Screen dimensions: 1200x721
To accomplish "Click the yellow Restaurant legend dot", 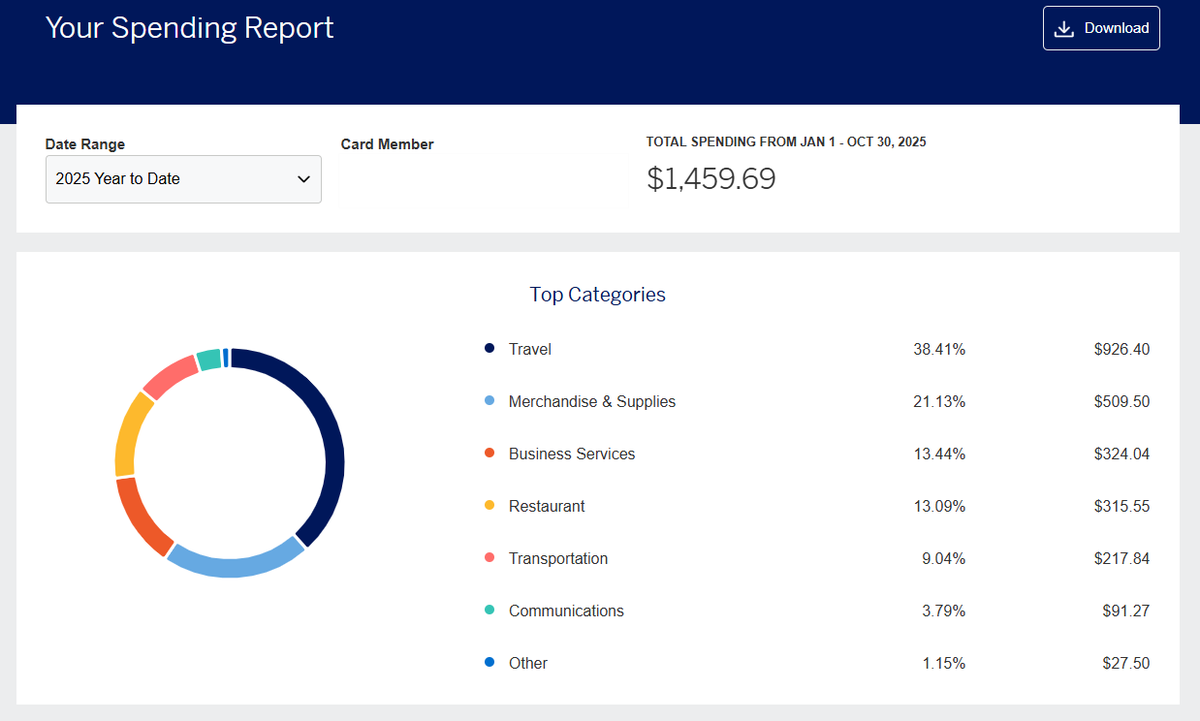I will (489, 505).
